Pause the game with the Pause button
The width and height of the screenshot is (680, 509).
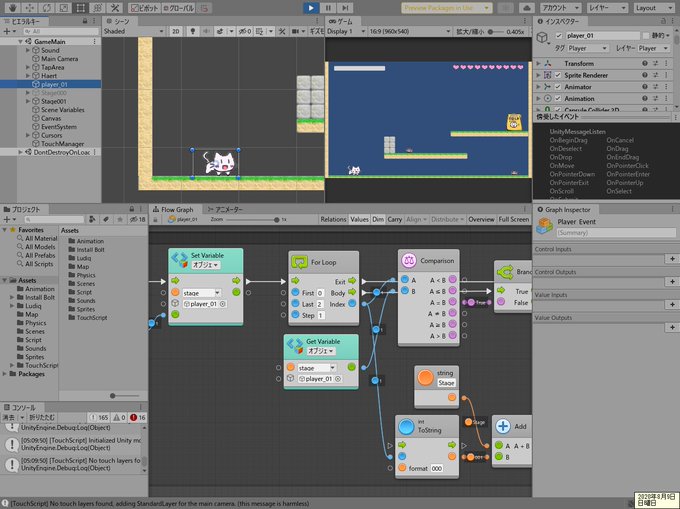[x=328, y=8]
